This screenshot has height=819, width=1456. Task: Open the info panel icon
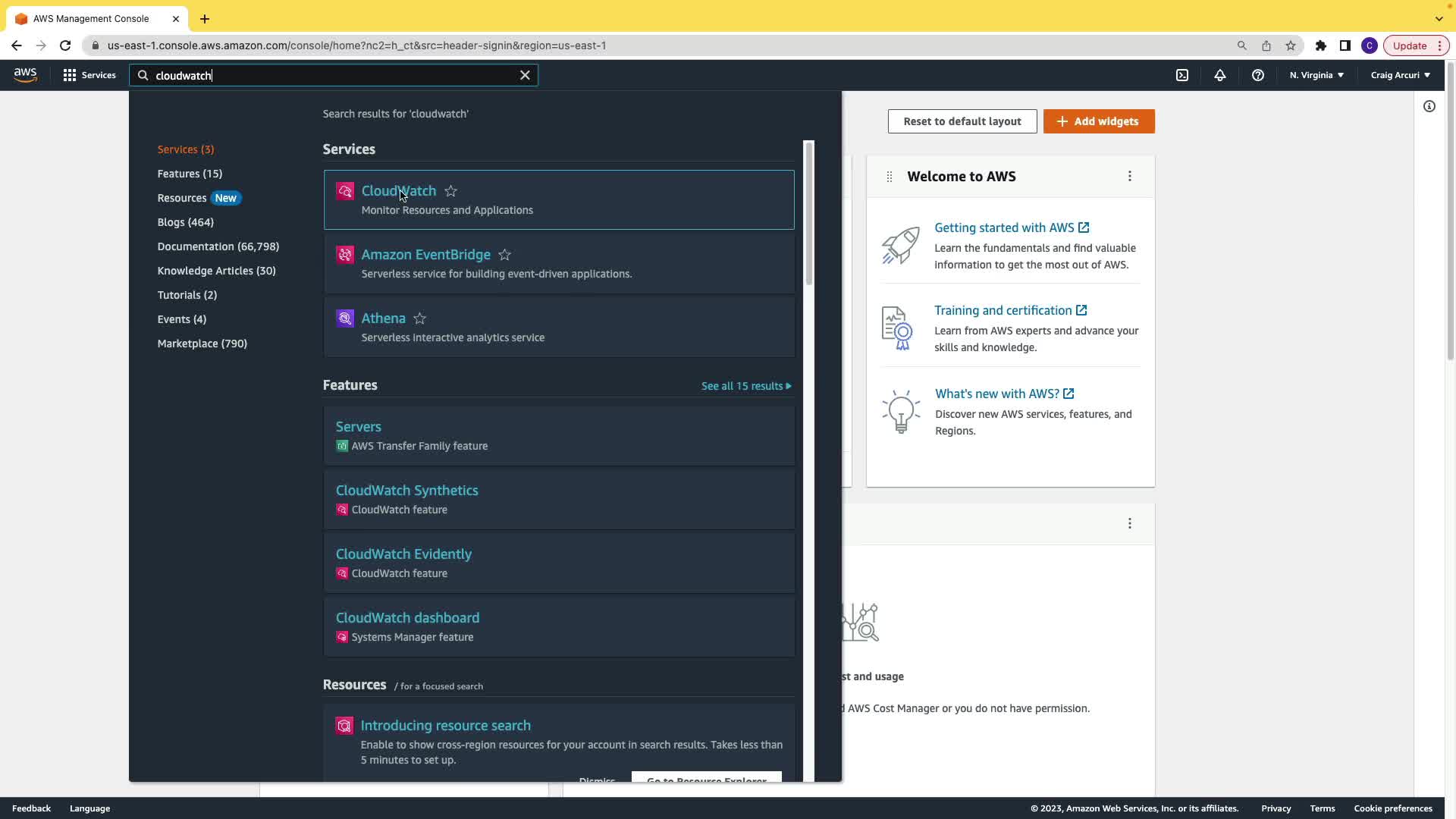1429,106
